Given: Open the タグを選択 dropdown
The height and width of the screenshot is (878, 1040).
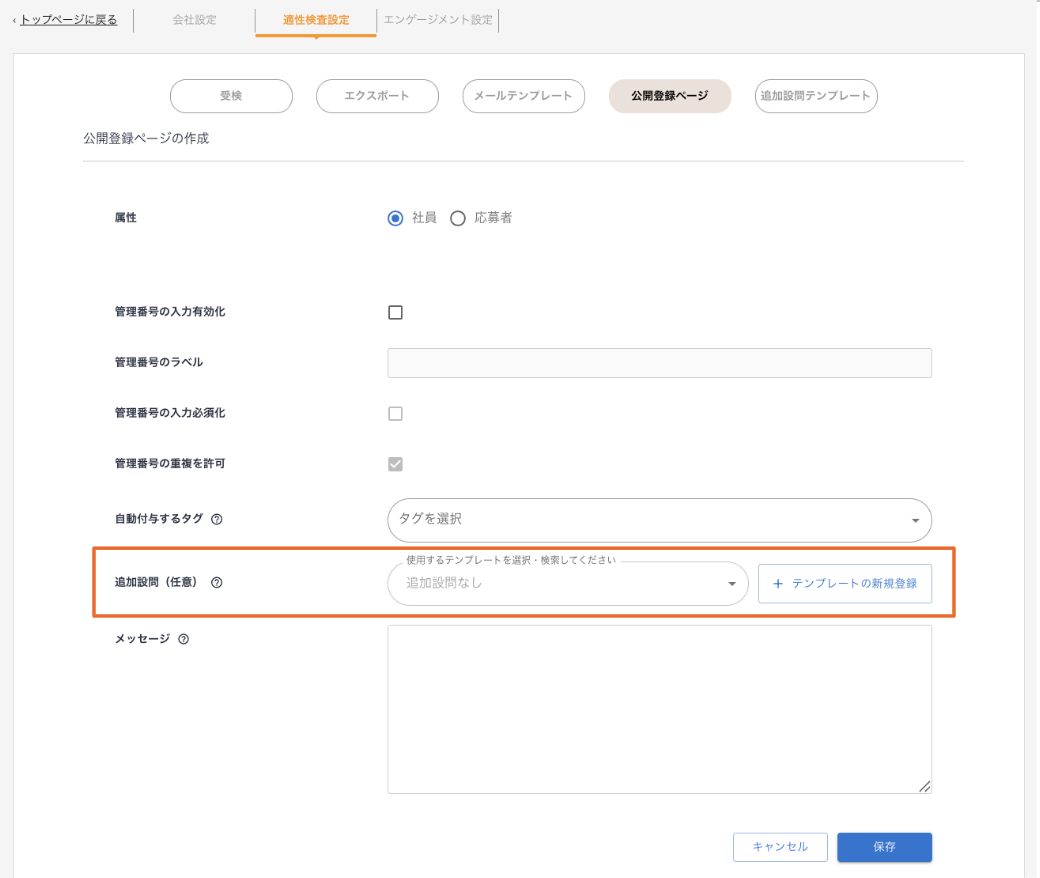Looking at the screenshot, I should 659,520.
